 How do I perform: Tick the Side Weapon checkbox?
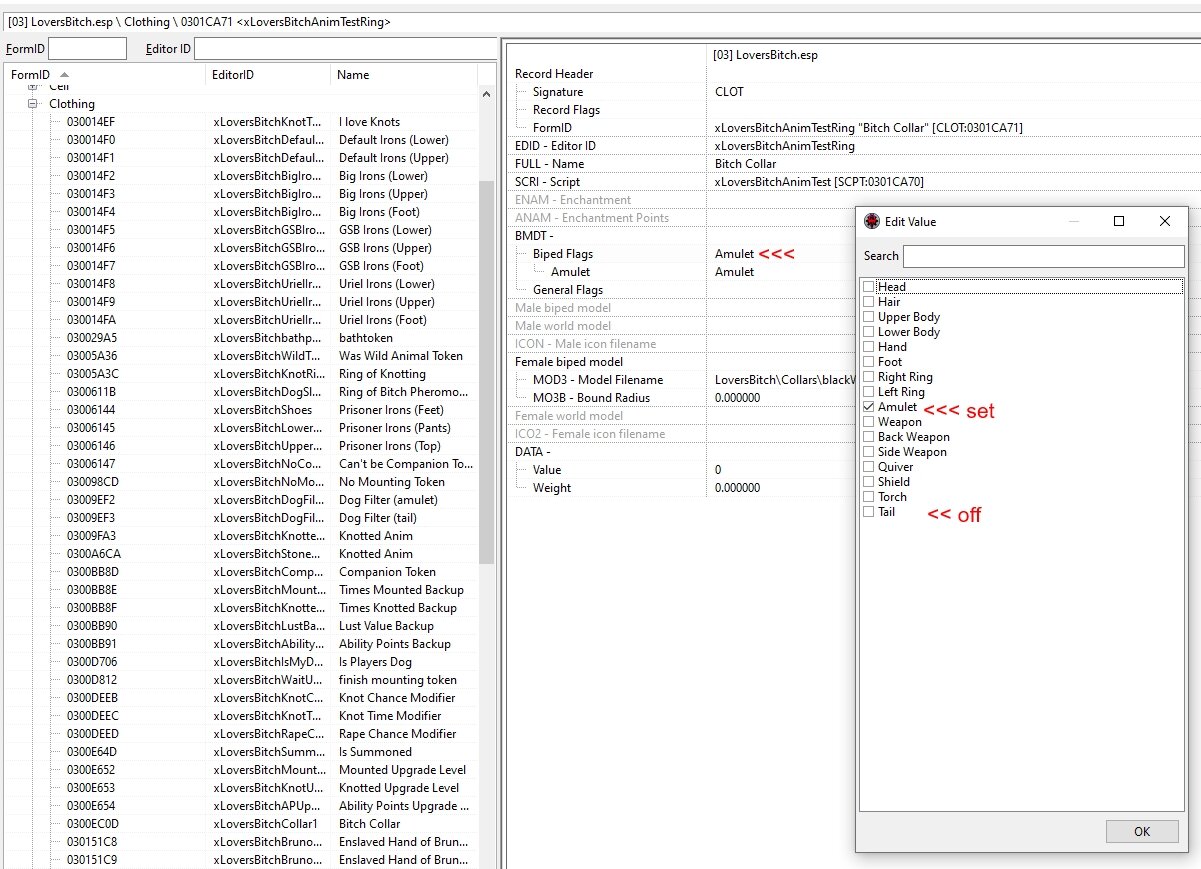click(x=869, y=452)
